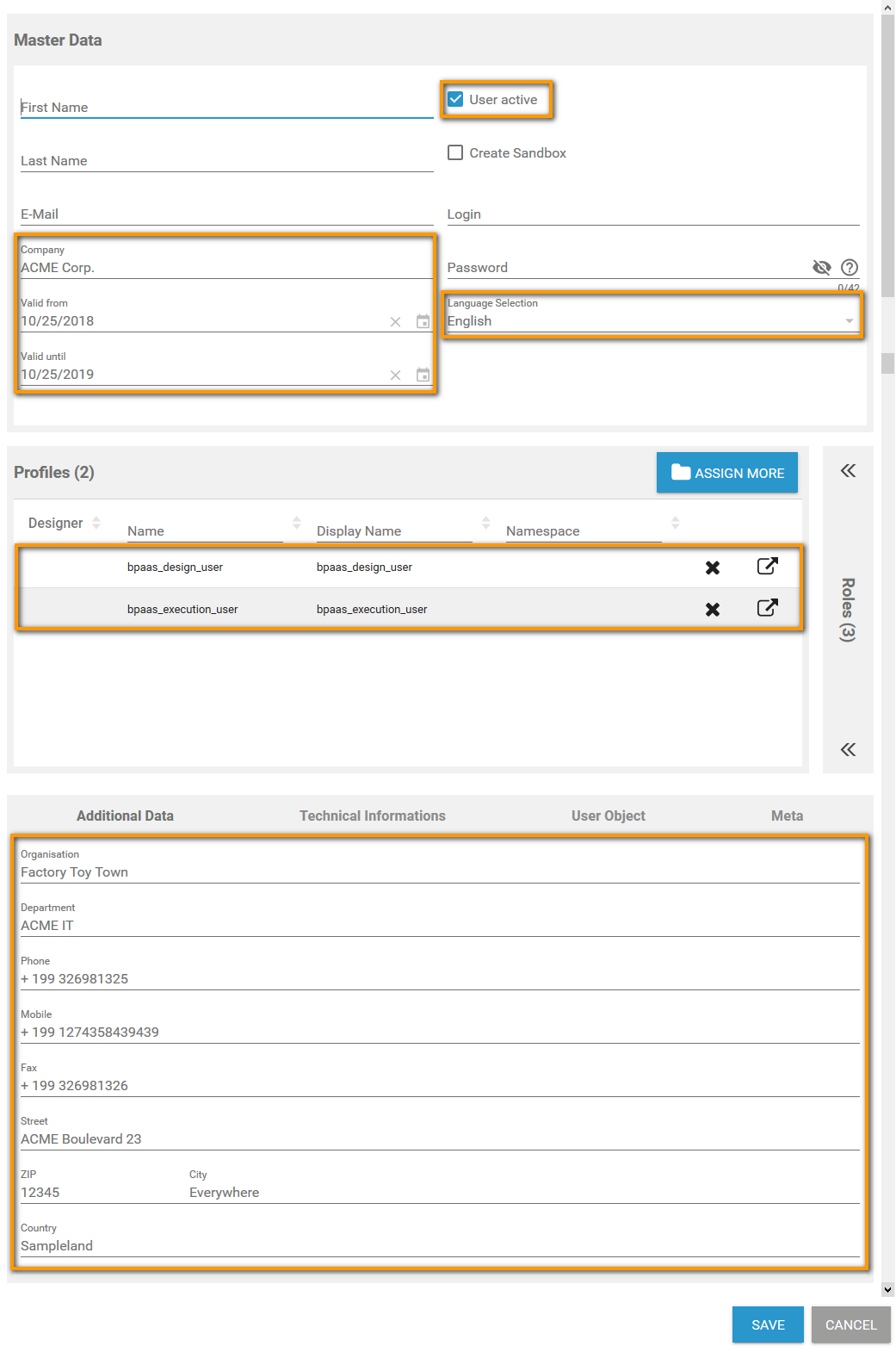This screenshot has width=896, height=1352.
Task: Remove the bpaas_execution_user profile
Action: pyautogui.click(x=713, y=610)
